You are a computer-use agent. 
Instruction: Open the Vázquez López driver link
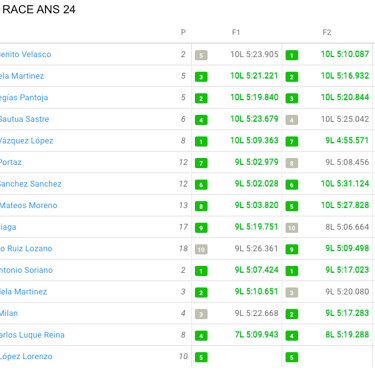(26, 141)
